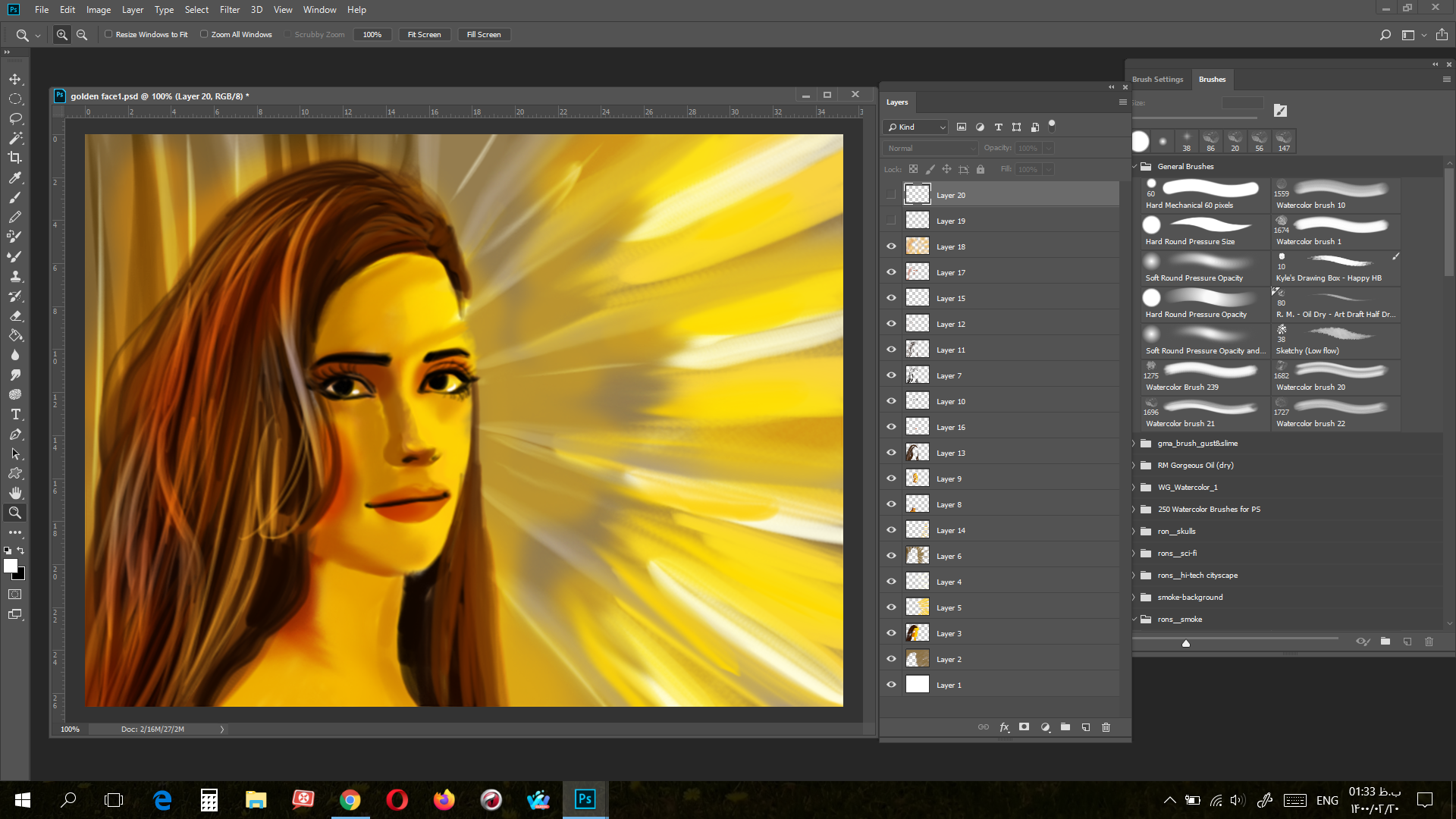Choose Sketchy (Low flow) brush preset

[1336, 340]
